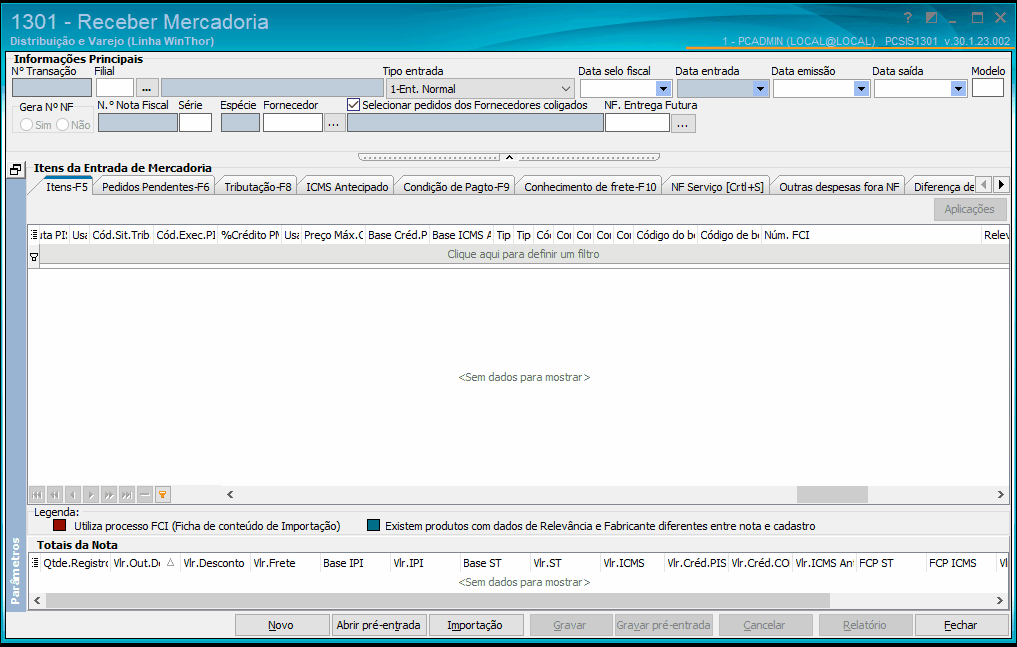Click totals grid scroll right arrow
The image size is (1017, 647).
pos(1000,600)
